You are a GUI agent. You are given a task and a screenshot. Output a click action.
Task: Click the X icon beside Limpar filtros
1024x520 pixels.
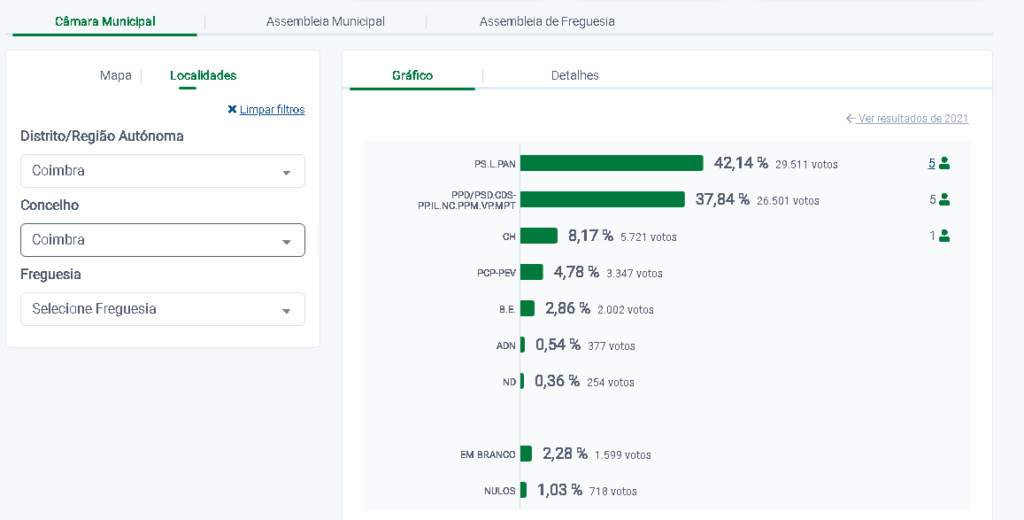[x=232, y=110]
